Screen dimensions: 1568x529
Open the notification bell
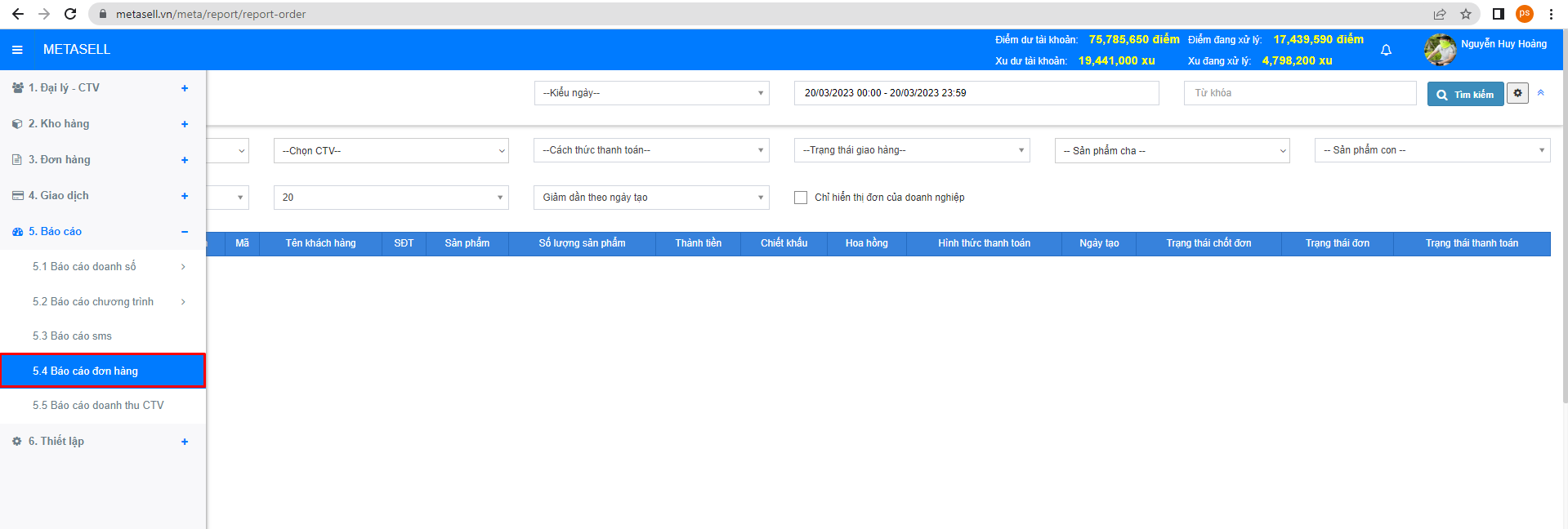click(x=1386, y=51)
